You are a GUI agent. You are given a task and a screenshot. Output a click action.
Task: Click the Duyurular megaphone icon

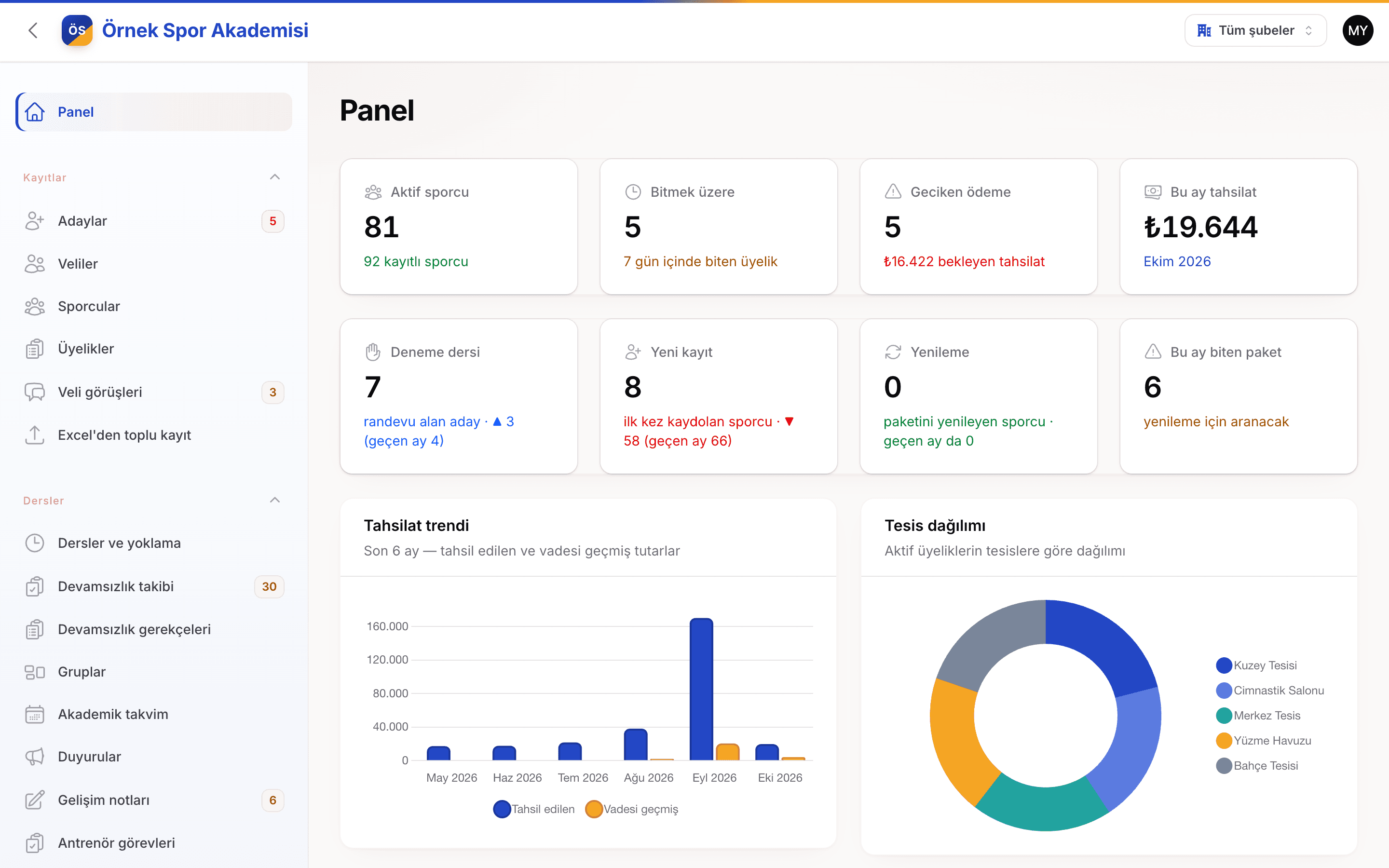[35, 757]
